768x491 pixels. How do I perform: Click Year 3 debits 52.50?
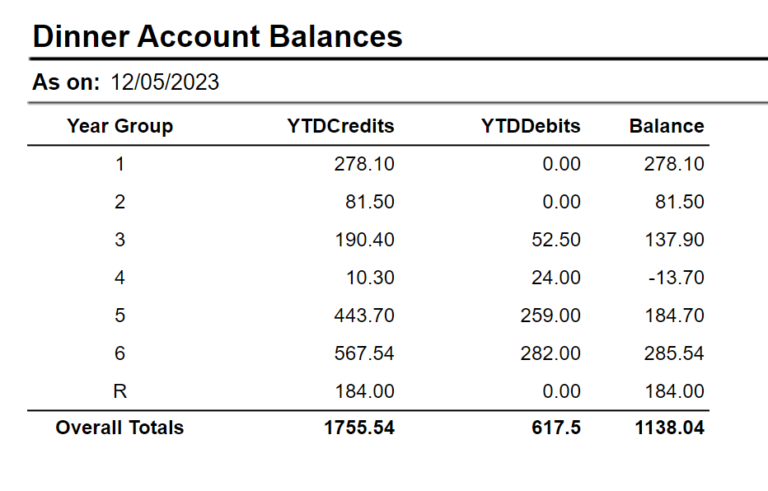[555, 240]
